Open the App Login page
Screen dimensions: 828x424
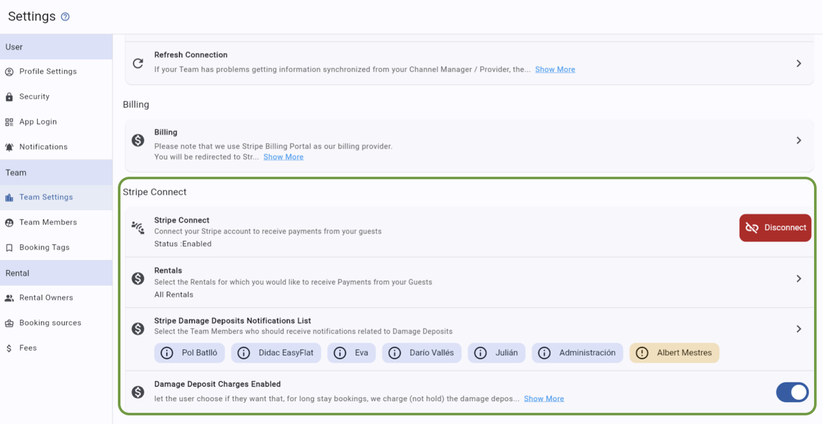pyautogui.click(x=56, y=122)
